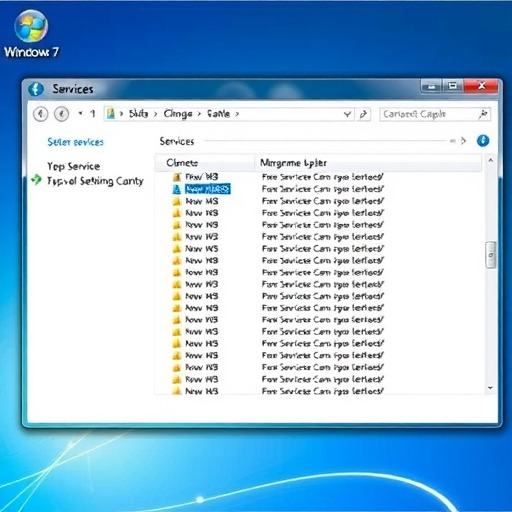Minimize the Services window
The width and height of the screenshot is (512, 512).
click(432, 86)
